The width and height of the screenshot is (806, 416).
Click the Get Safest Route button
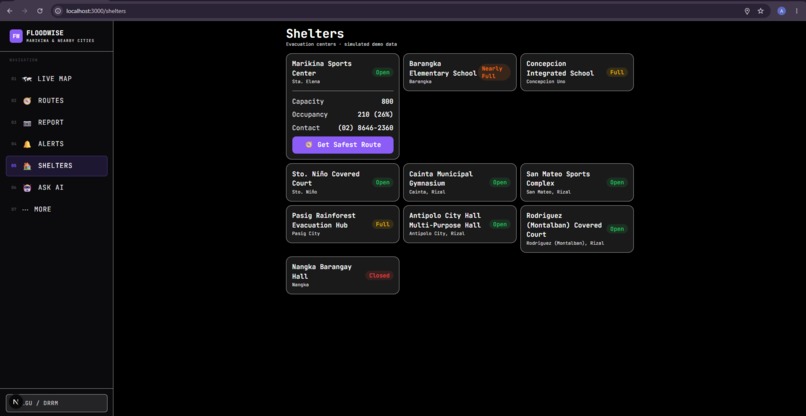(x=343, y=145)
